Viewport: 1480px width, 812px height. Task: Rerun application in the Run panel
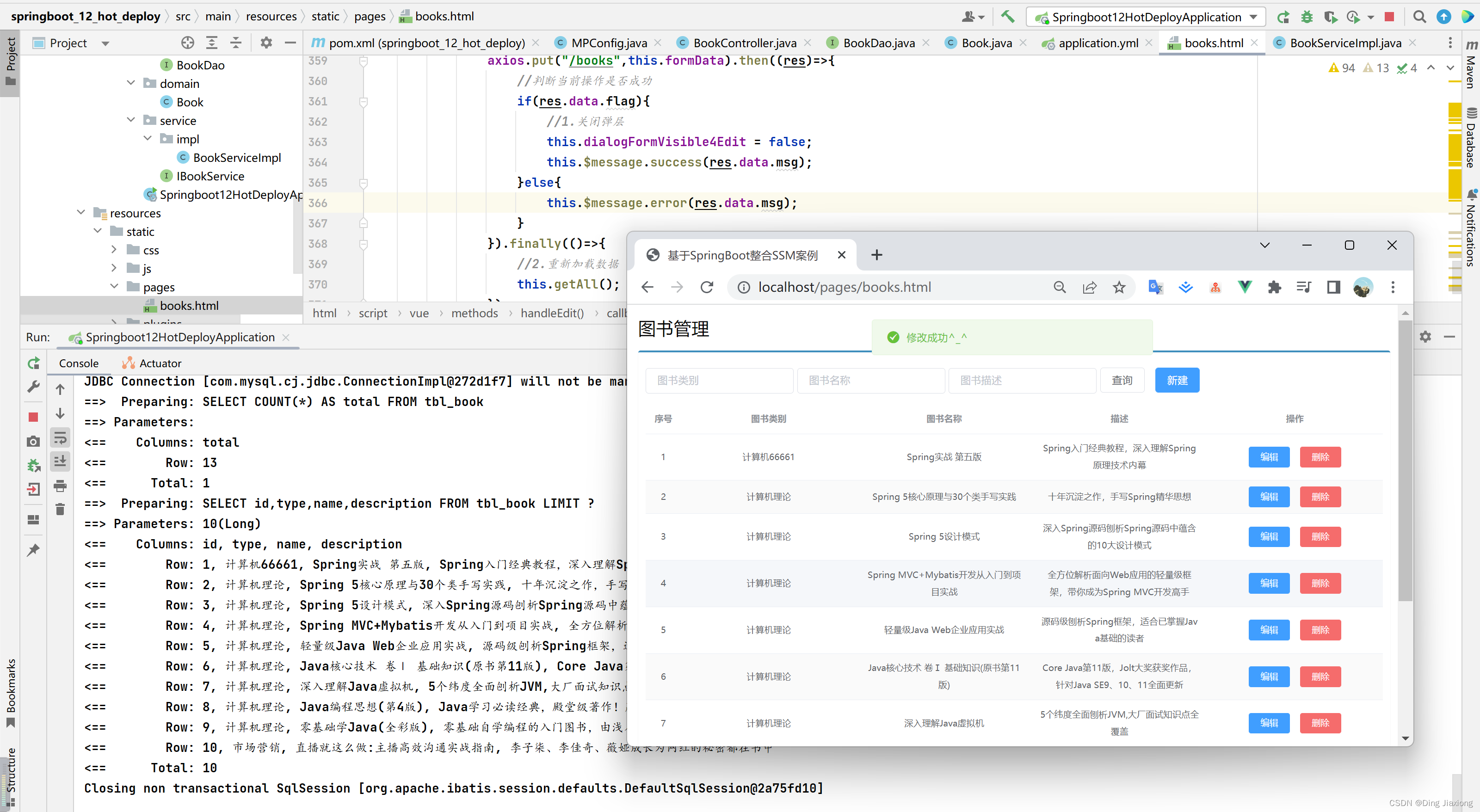tap(33, 363)
